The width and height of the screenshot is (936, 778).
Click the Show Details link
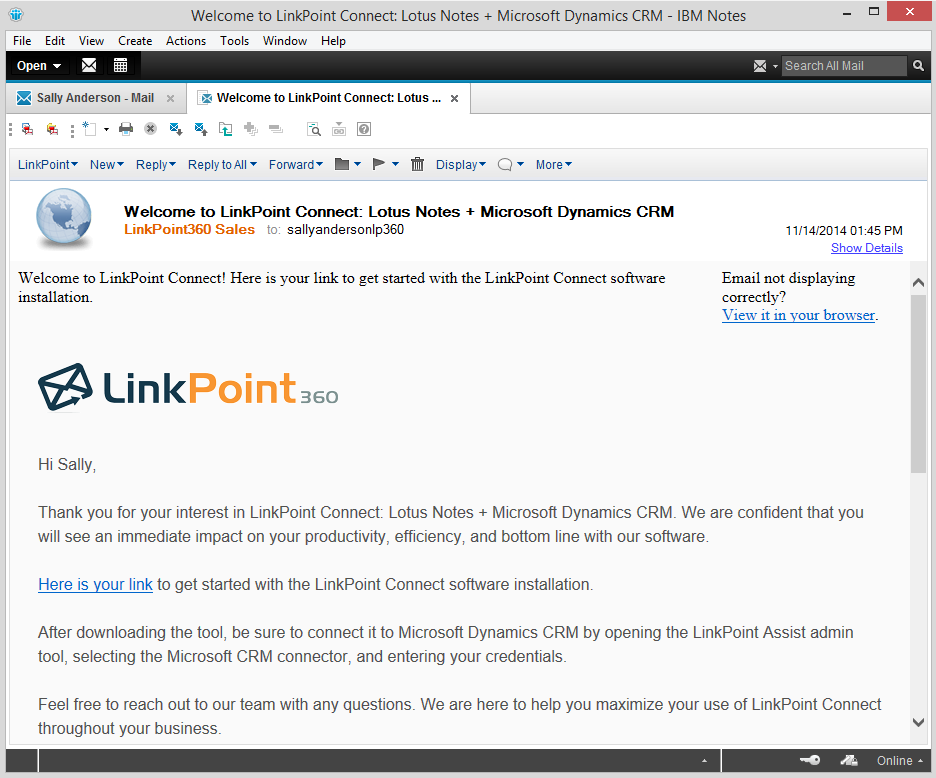[867, 248]
